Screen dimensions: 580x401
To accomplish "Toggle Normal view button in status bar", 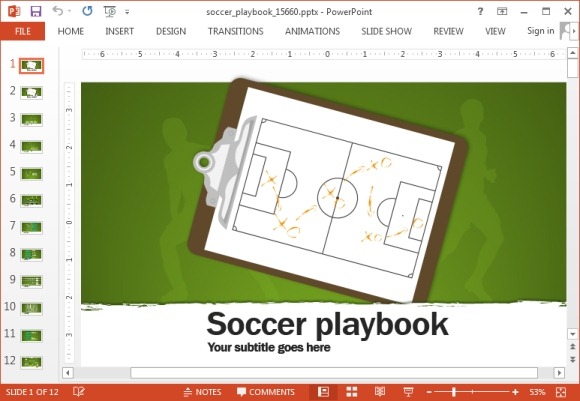I will (x=323, y=392).
